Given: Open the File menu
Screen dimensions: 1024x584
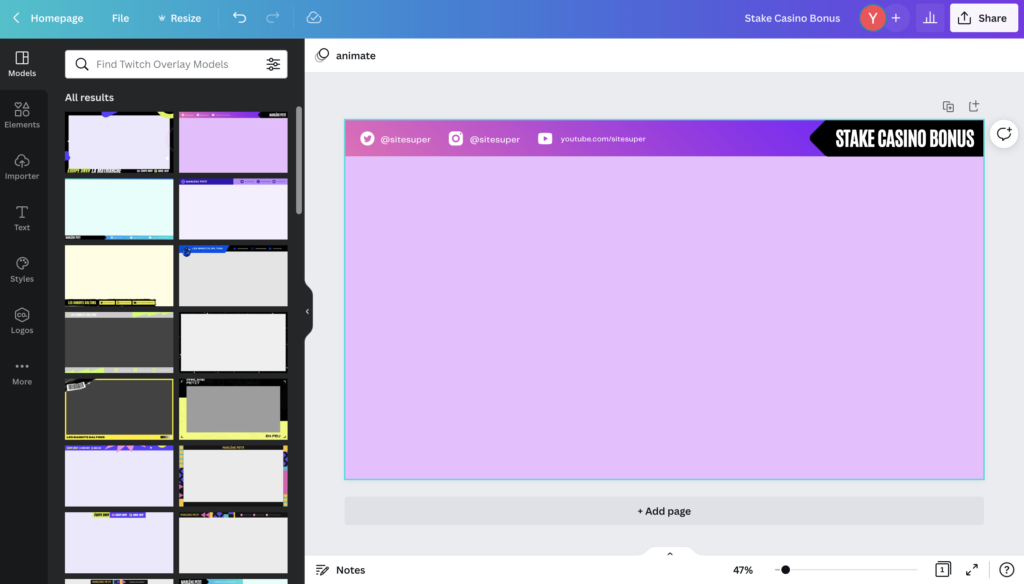Looking at the screenshot, I should click(x=120, y=18).
